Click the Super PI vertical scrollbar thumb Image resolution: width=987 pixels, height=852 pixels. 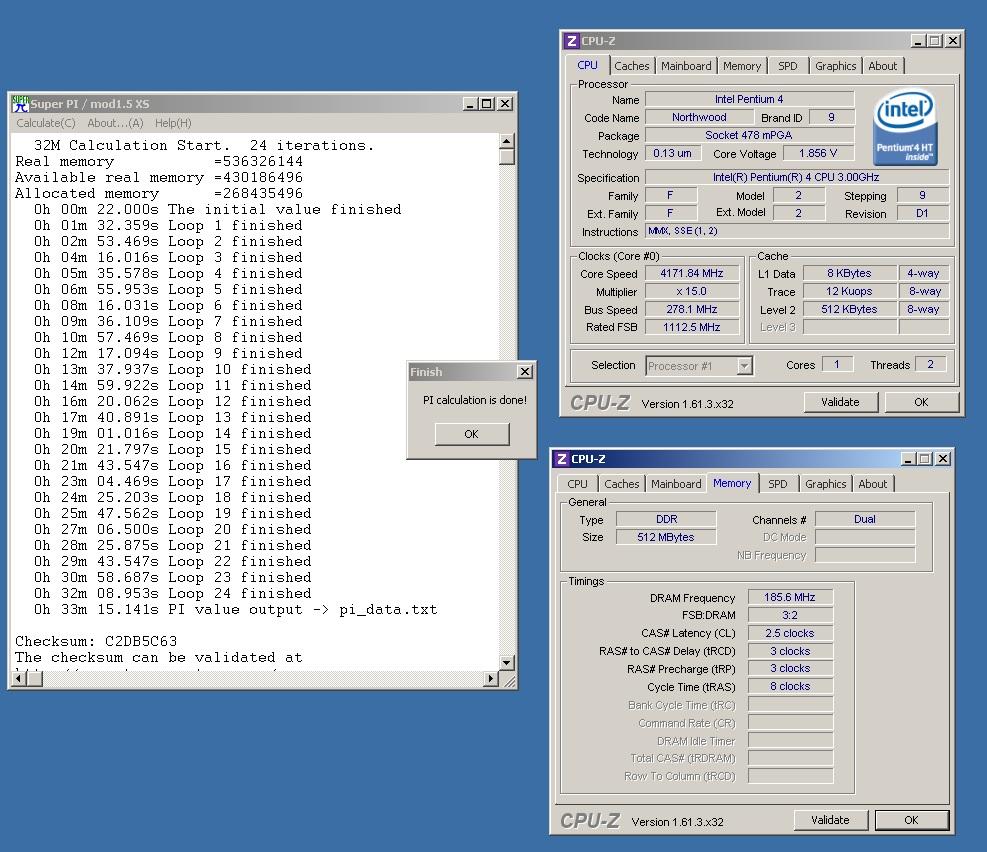(507, 156)
